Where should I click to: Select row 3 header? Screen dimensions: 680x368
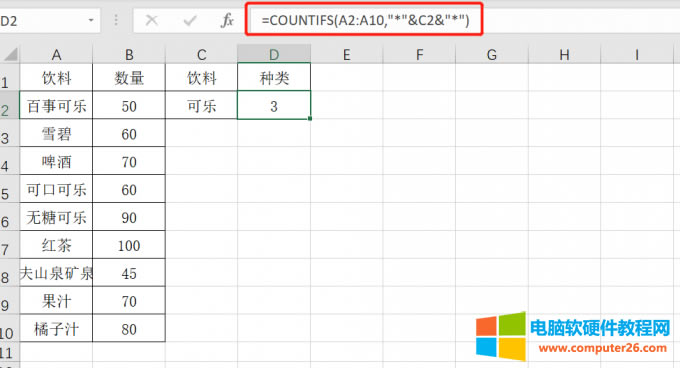point(10,133)
